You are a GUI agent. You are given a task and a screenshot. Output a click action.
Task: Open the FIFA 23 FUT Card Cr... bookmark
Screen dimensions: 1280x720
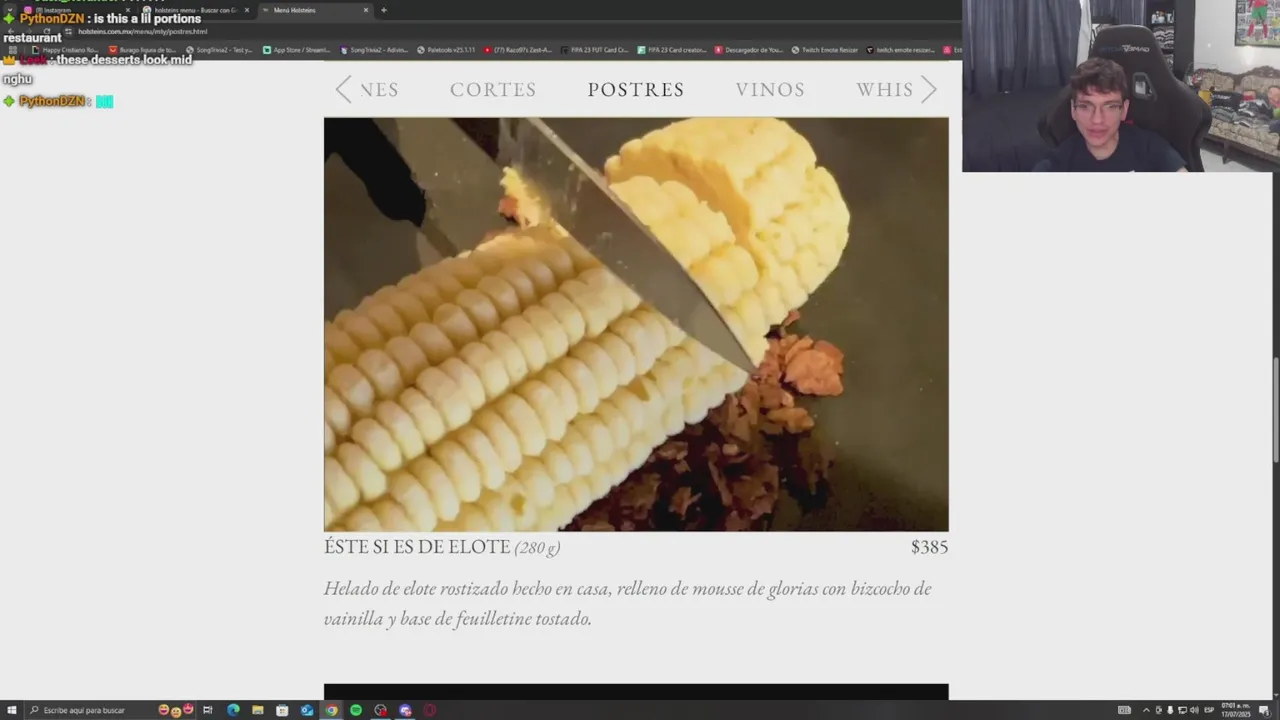click(x=594, y=49)
